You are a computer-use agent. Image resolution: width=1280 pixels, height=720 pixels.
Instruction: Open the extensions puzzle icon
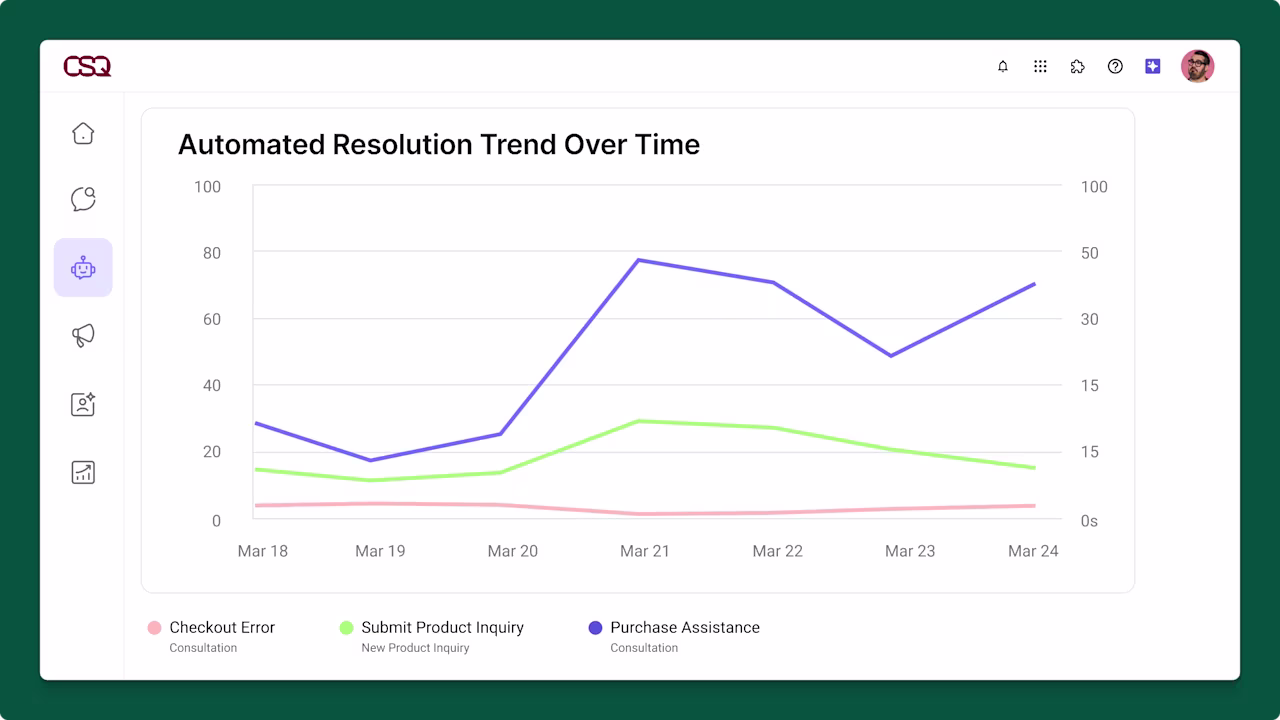[1077, 66]
